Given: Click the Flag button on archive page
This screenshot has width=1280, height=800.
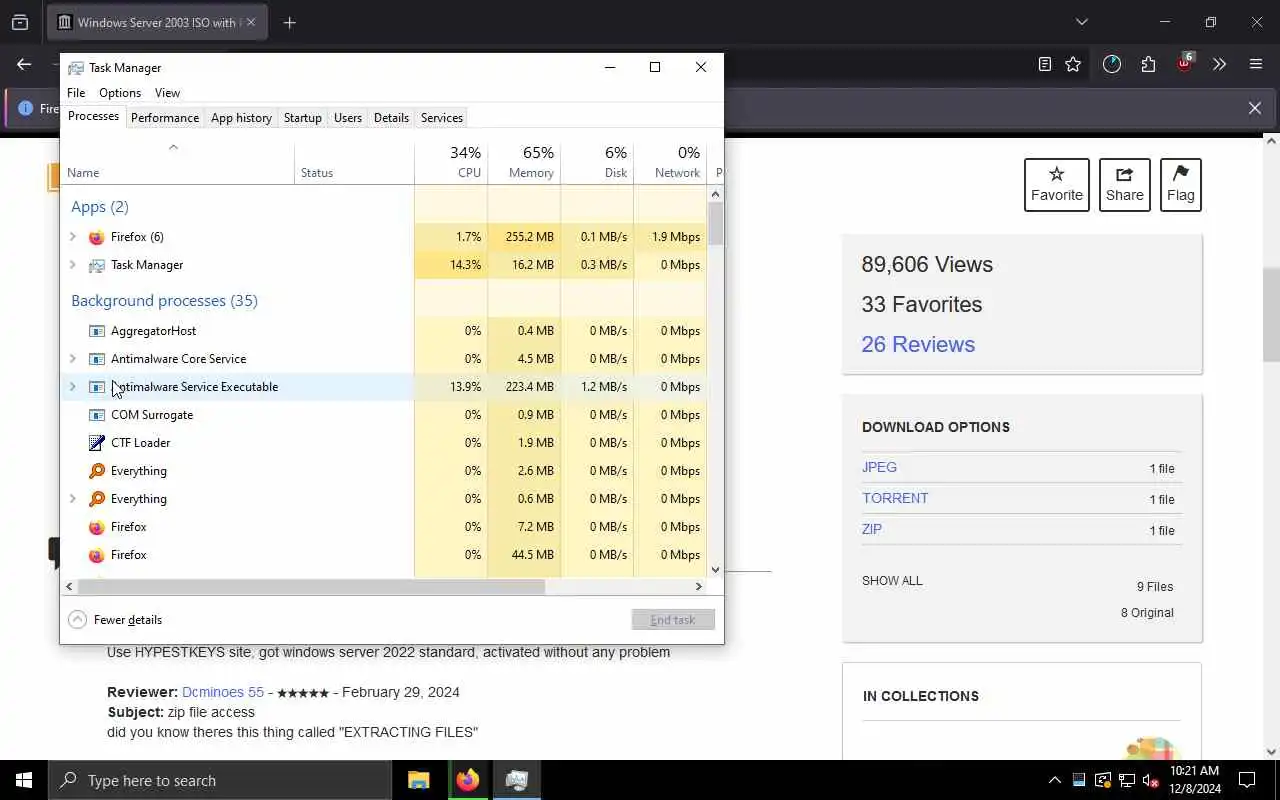Looking at the screenshot, I should 1180,185.
